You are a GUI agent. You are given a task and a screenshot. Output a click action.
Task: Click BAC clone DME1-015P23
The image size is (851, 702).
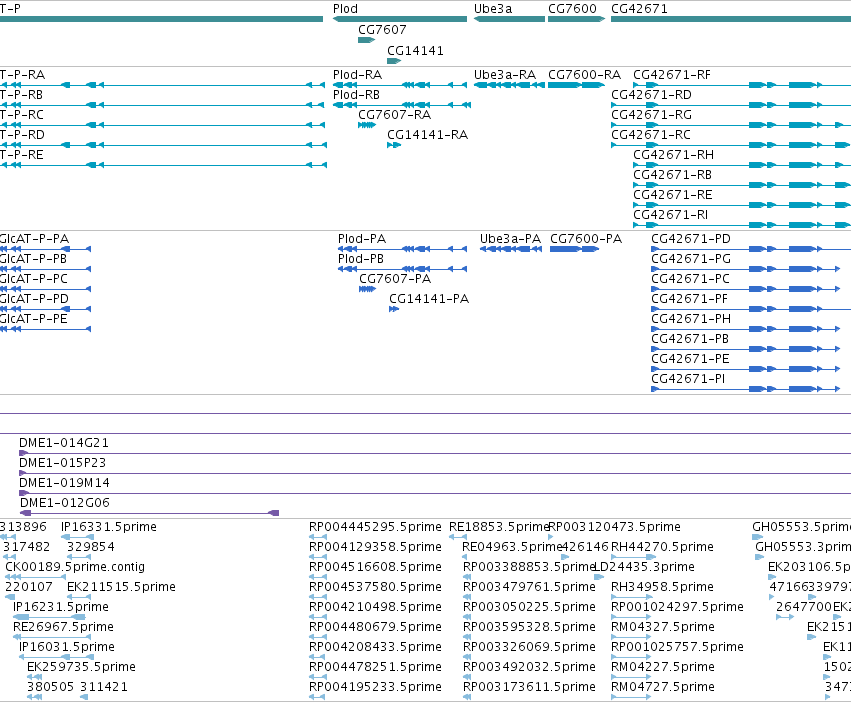click(62, 464)
